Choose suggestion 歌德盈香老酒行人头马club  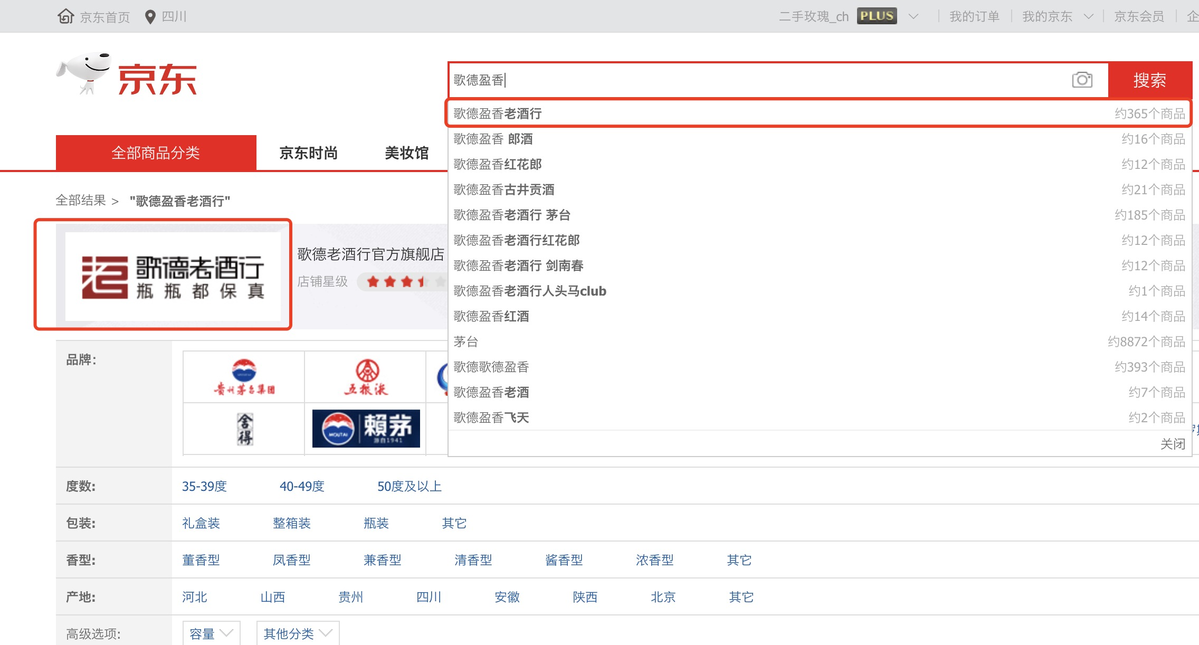point(818,290)
